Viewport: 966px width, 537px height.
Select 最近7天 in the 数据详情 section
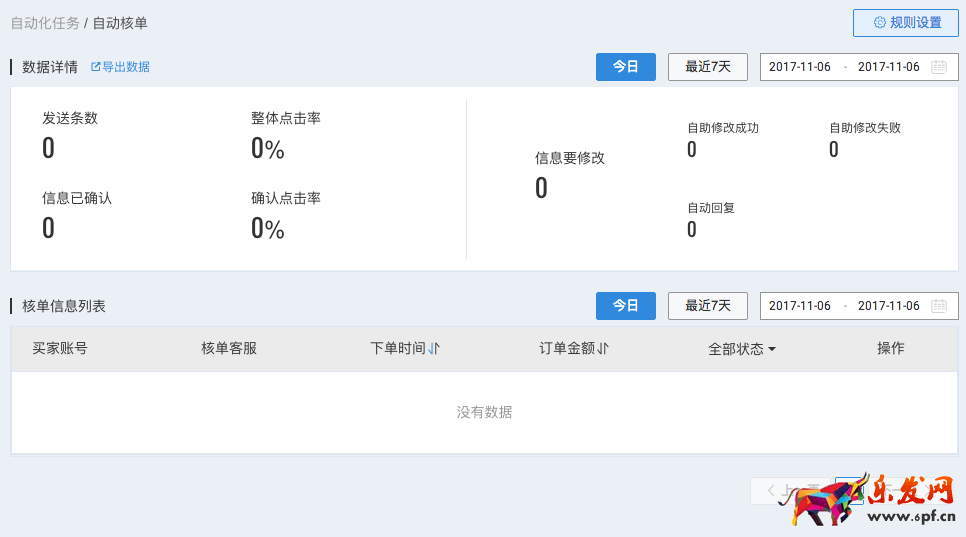[x=708, y=67]
